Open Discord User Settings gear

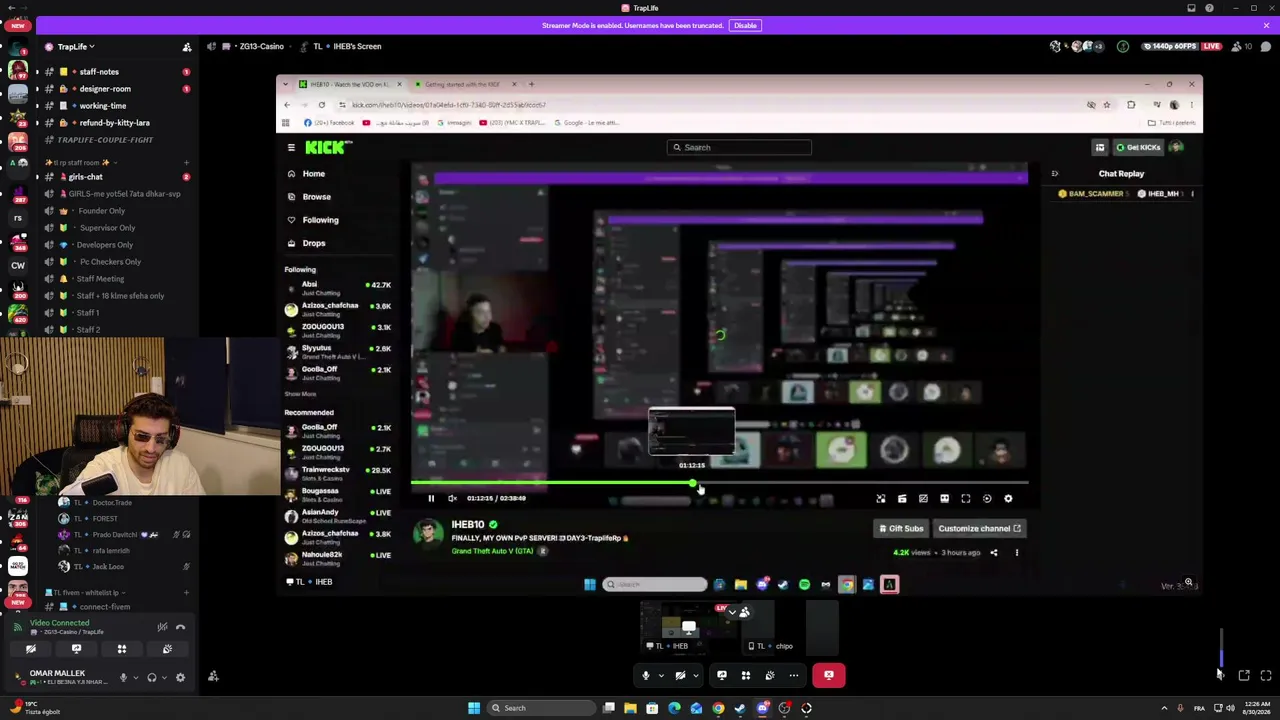[180, 677]
